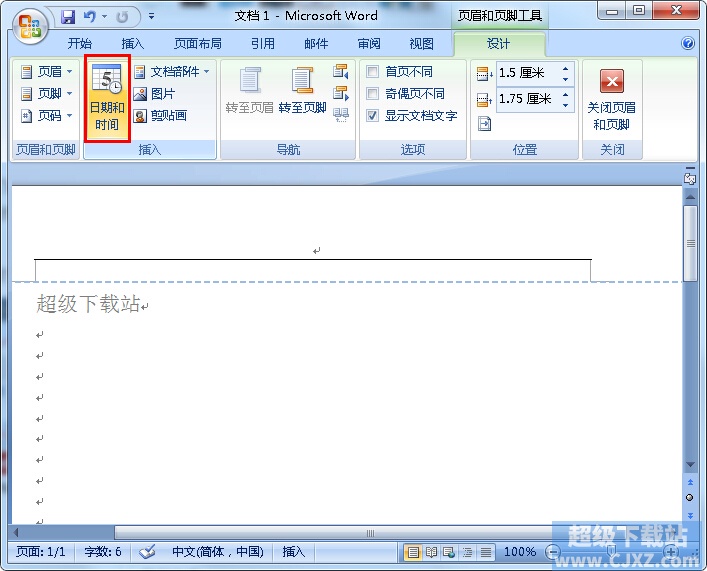
Task: Enable different odd and even pages (奇偶页不同)
Action: 373,94
